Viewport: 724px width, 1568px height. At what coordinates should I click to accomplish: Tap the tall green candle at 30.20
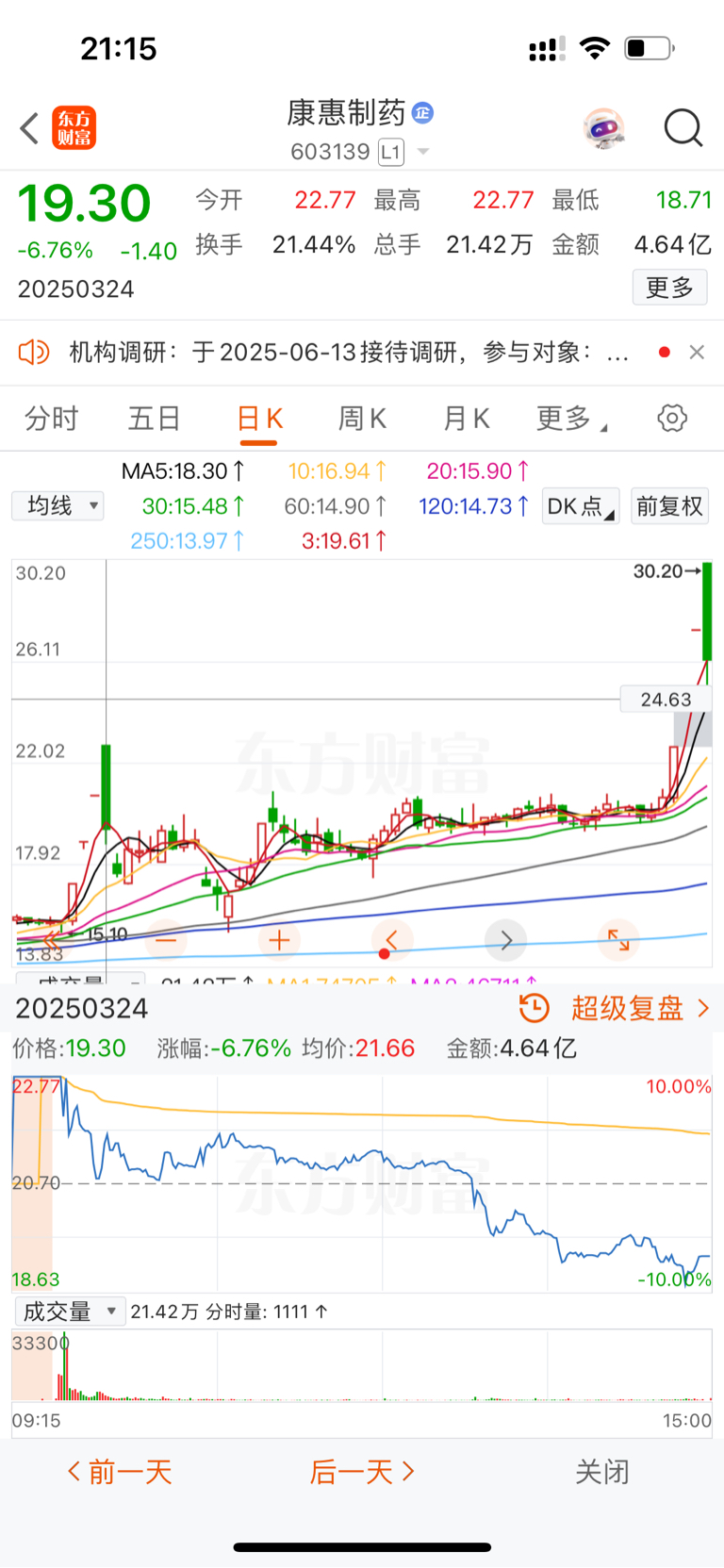[707, 613]
